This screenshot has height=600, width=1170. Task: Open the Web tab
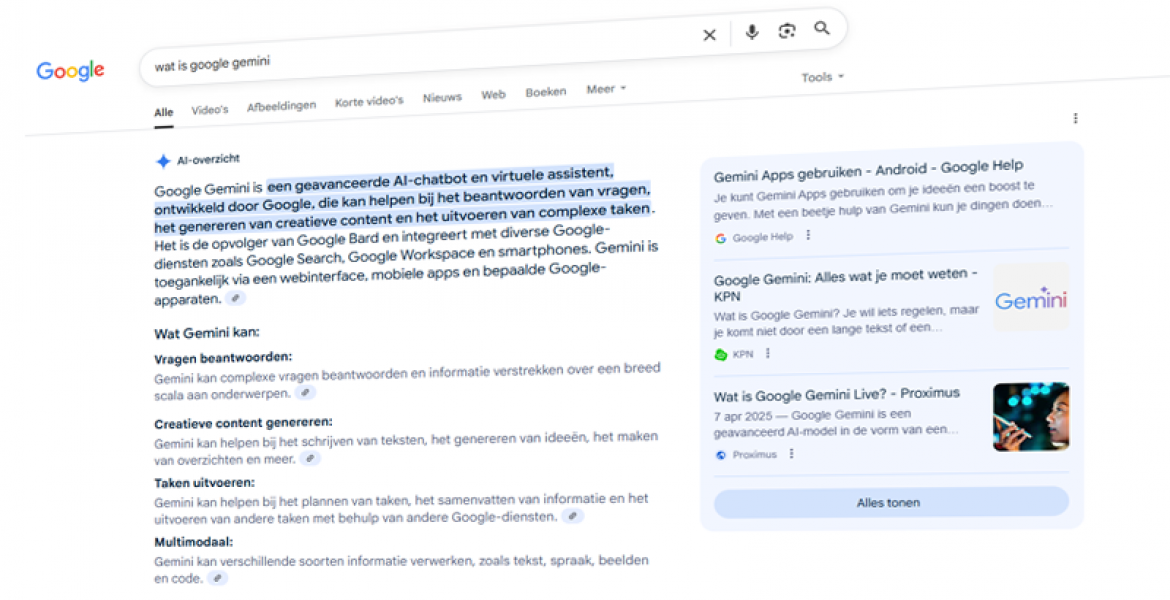point(493,95)
